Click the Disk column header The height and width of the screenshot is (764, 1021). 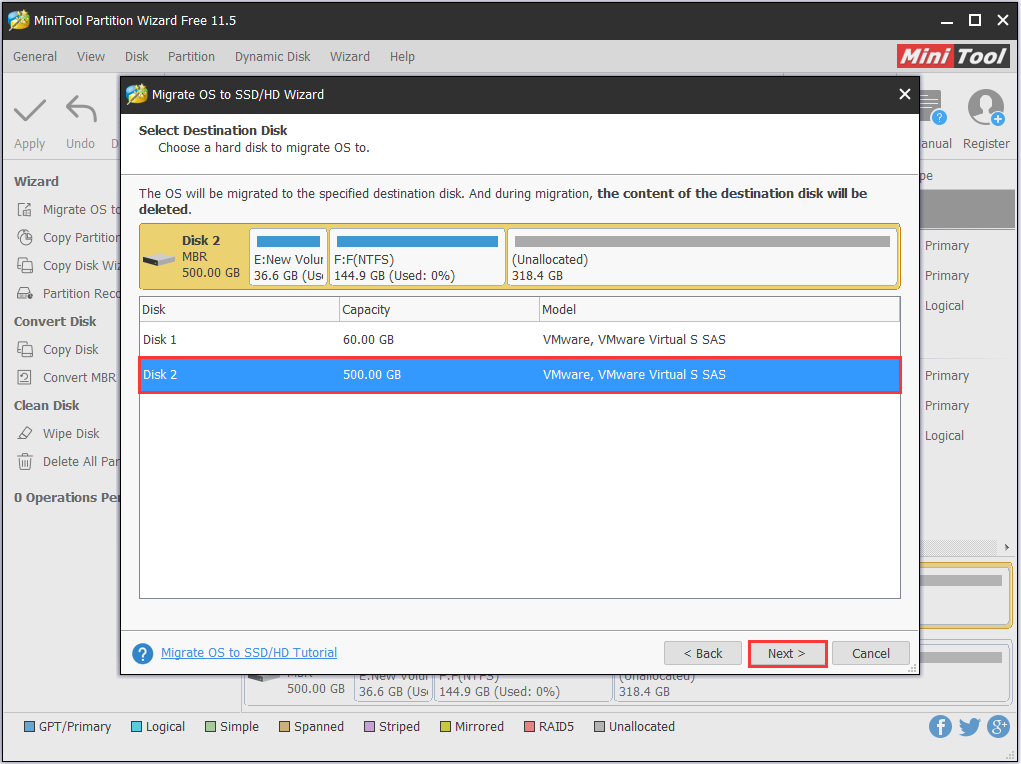[x=239, y=309]
